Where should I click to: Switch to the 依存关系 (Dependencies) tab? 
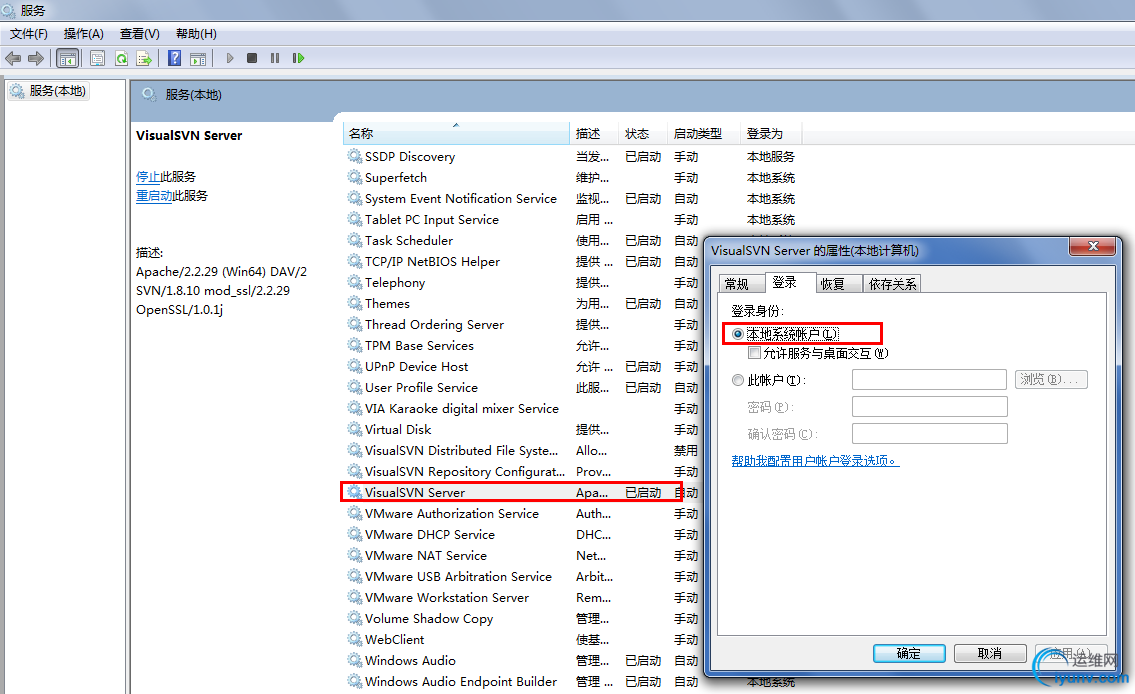[892, 284]
